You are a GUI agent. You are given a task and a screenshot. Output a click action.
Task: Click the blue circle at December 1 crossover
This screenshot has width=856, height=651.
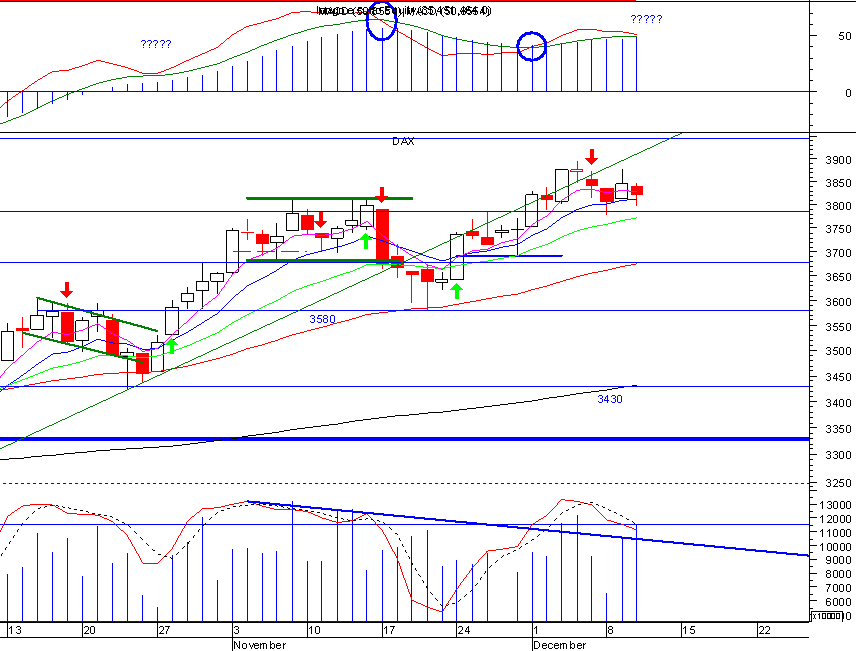[532, 46]
